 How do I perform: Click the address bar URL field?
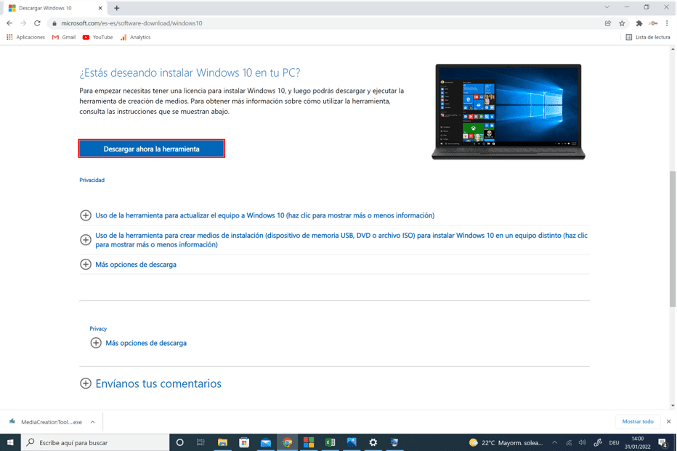[300, 22]
